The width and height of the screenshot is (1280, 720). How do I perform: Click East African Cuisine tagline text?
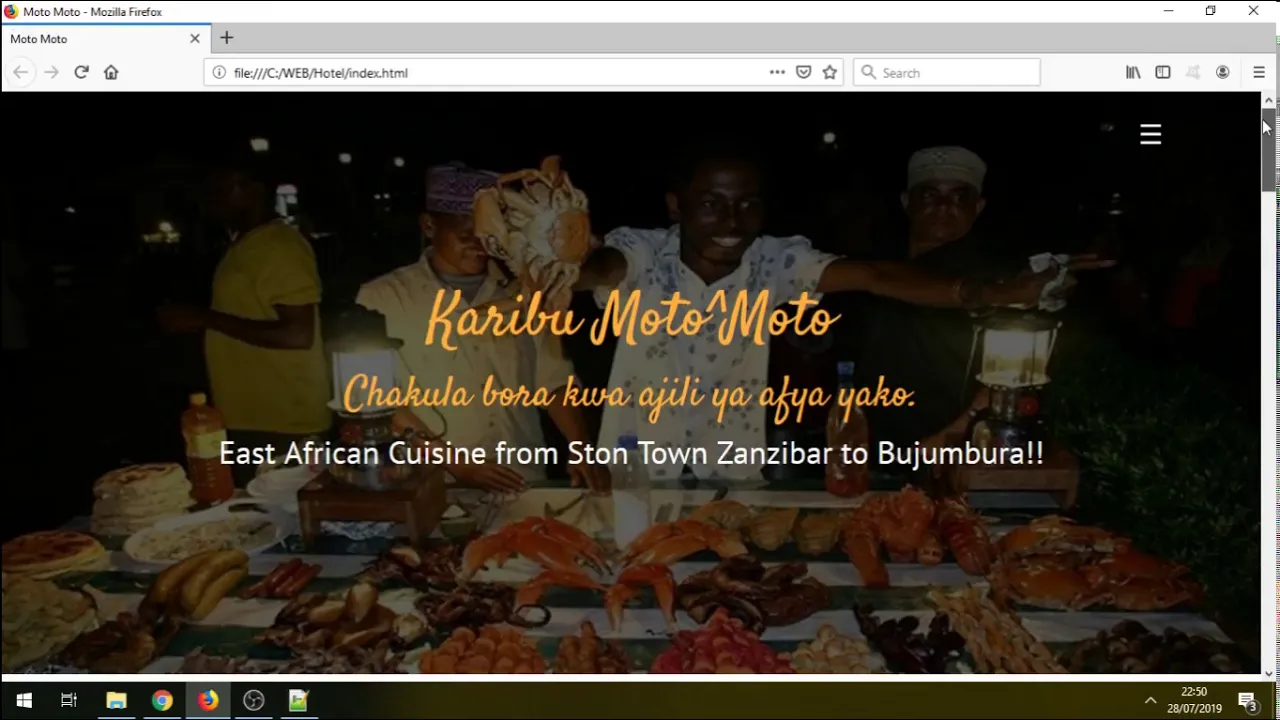click(x=631, y=453)
